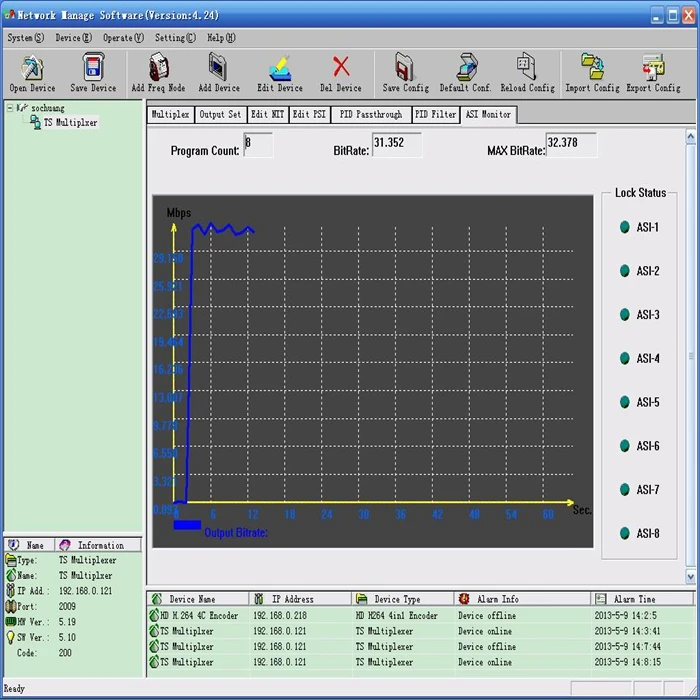Select the TS Multiplxer device icon in tree

point(35,122)
